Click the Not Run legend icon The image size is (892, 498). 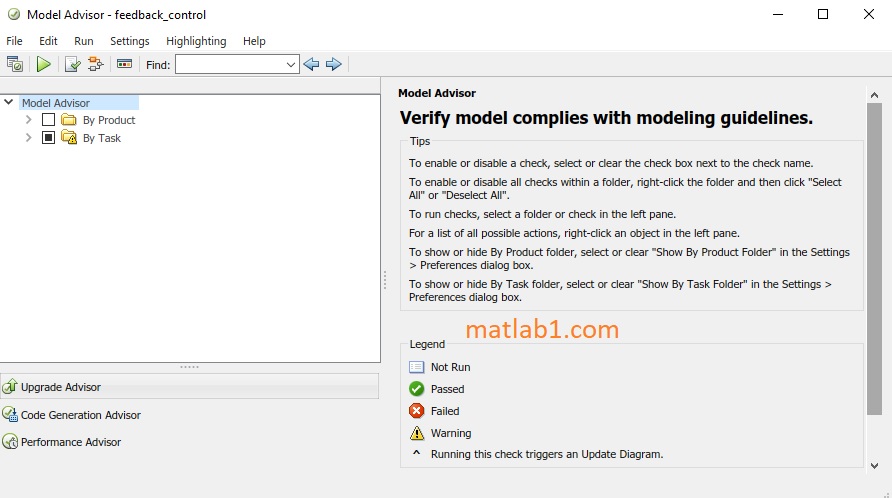point(416,367)
